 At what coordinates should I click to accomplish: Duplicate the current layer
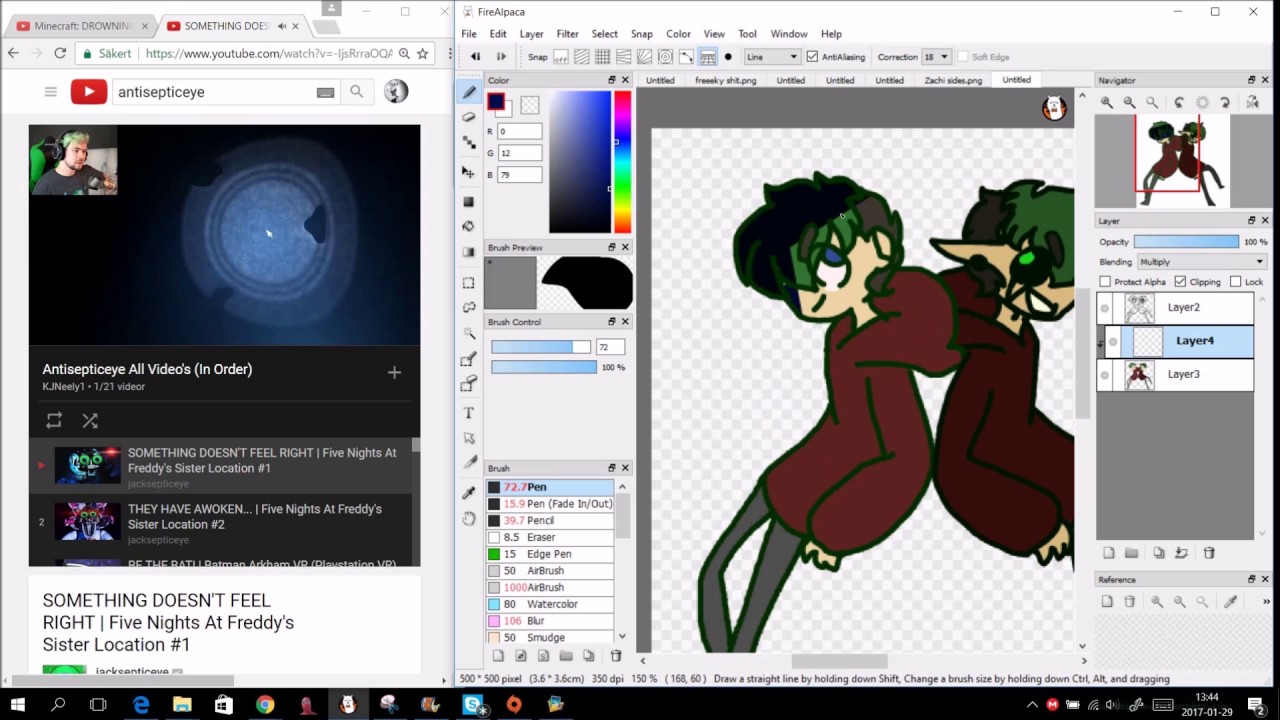tap(1158, 553)
